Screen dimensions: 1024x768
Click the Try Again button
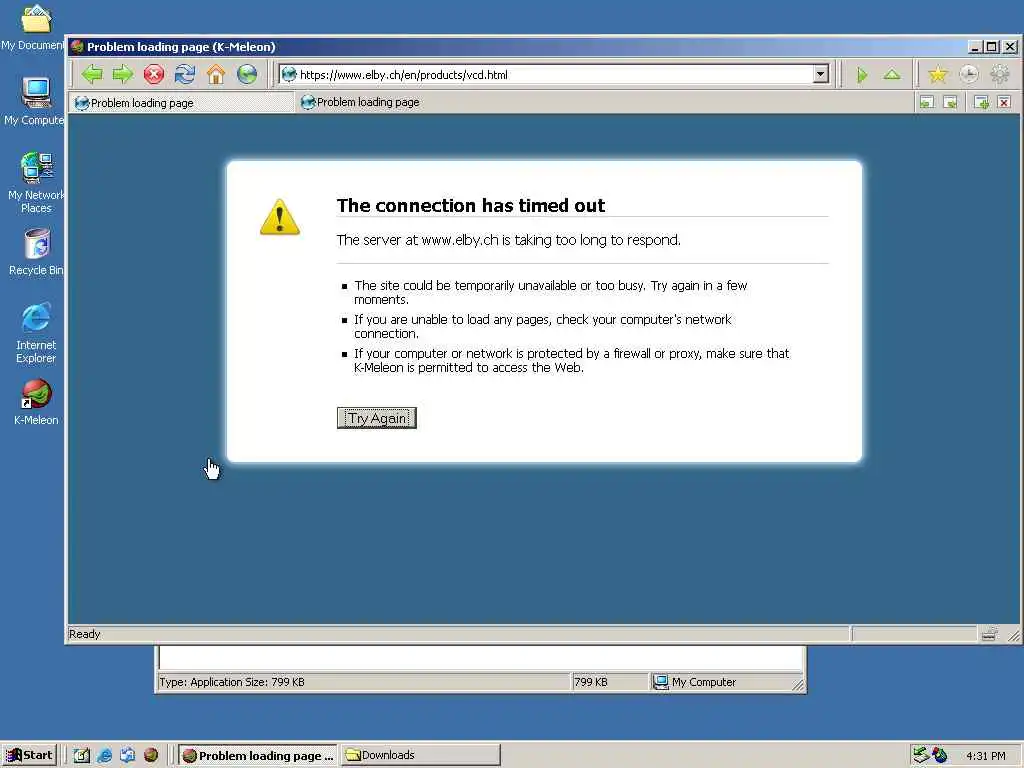pyautogui.click(x=377, y=418)
